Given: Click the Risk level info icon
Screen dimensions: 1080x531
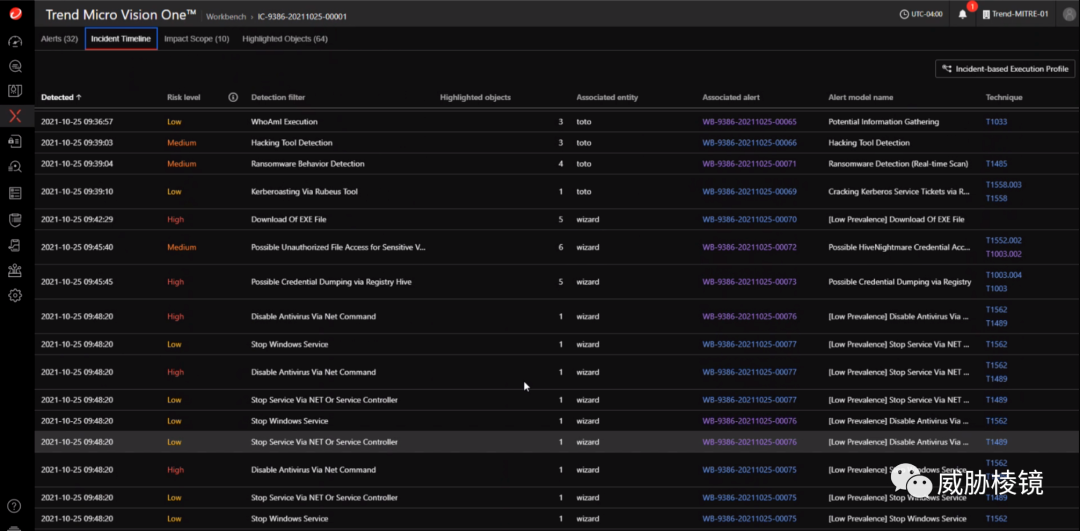Looking at the screenshot, I should click(x=233, y=97).
